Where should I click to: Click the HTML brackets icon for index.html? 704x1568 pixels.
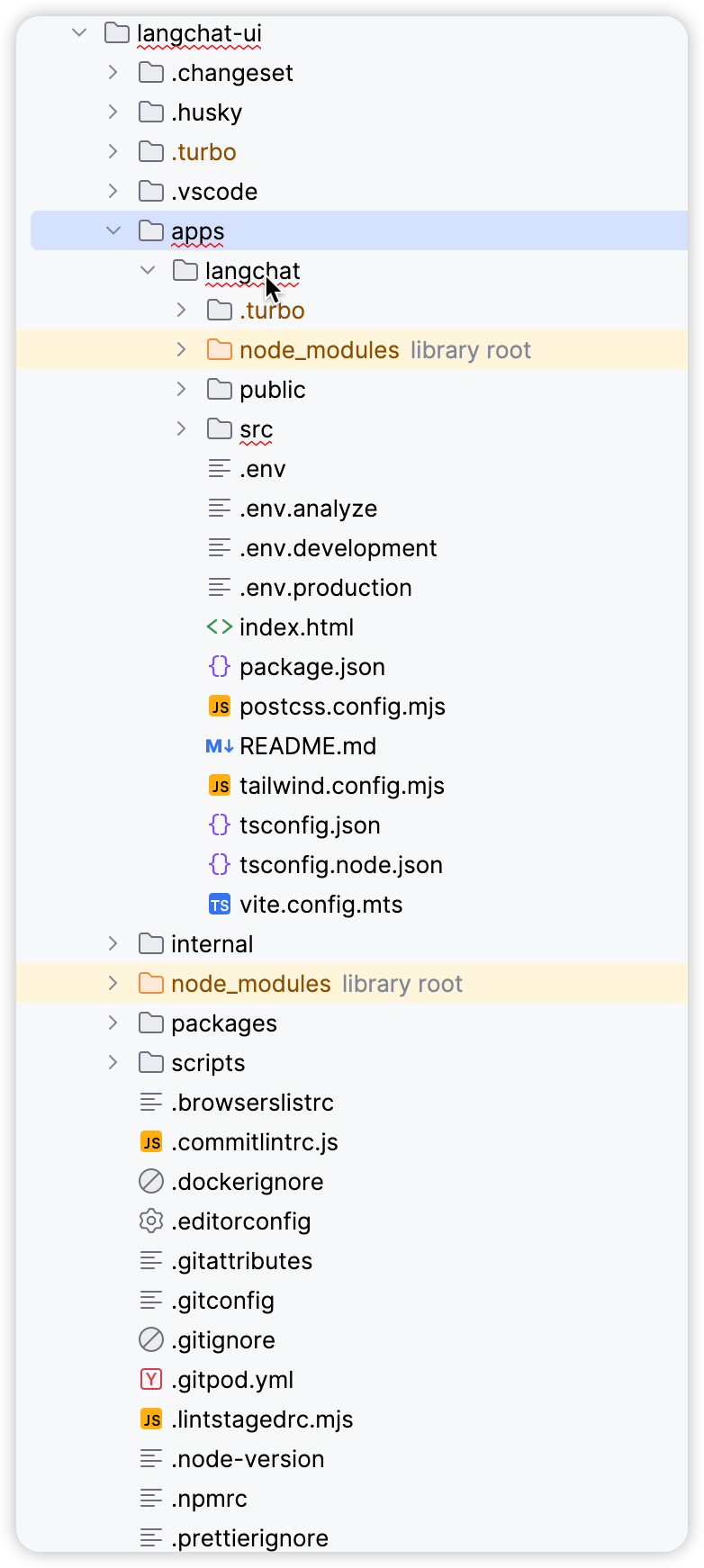click(x=220, y=627)
